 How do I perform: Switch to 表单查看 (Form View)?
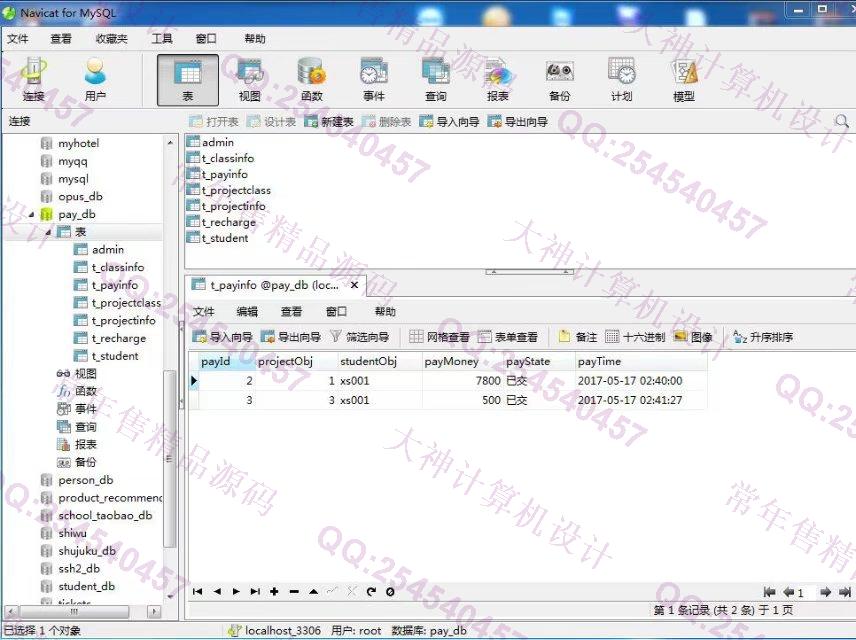click(x=508, y=337)
